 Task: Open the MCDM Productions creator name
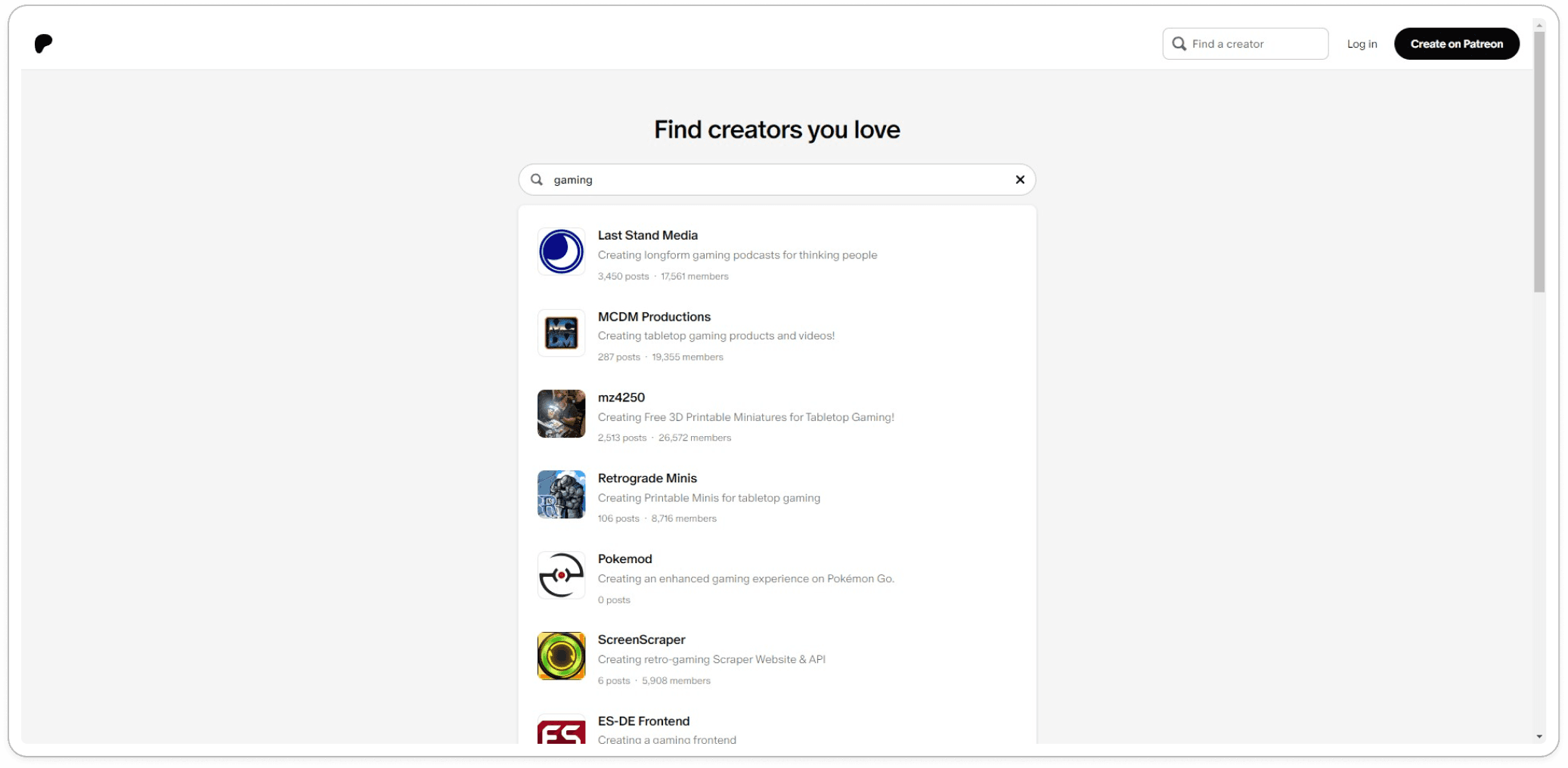[654, 317]
